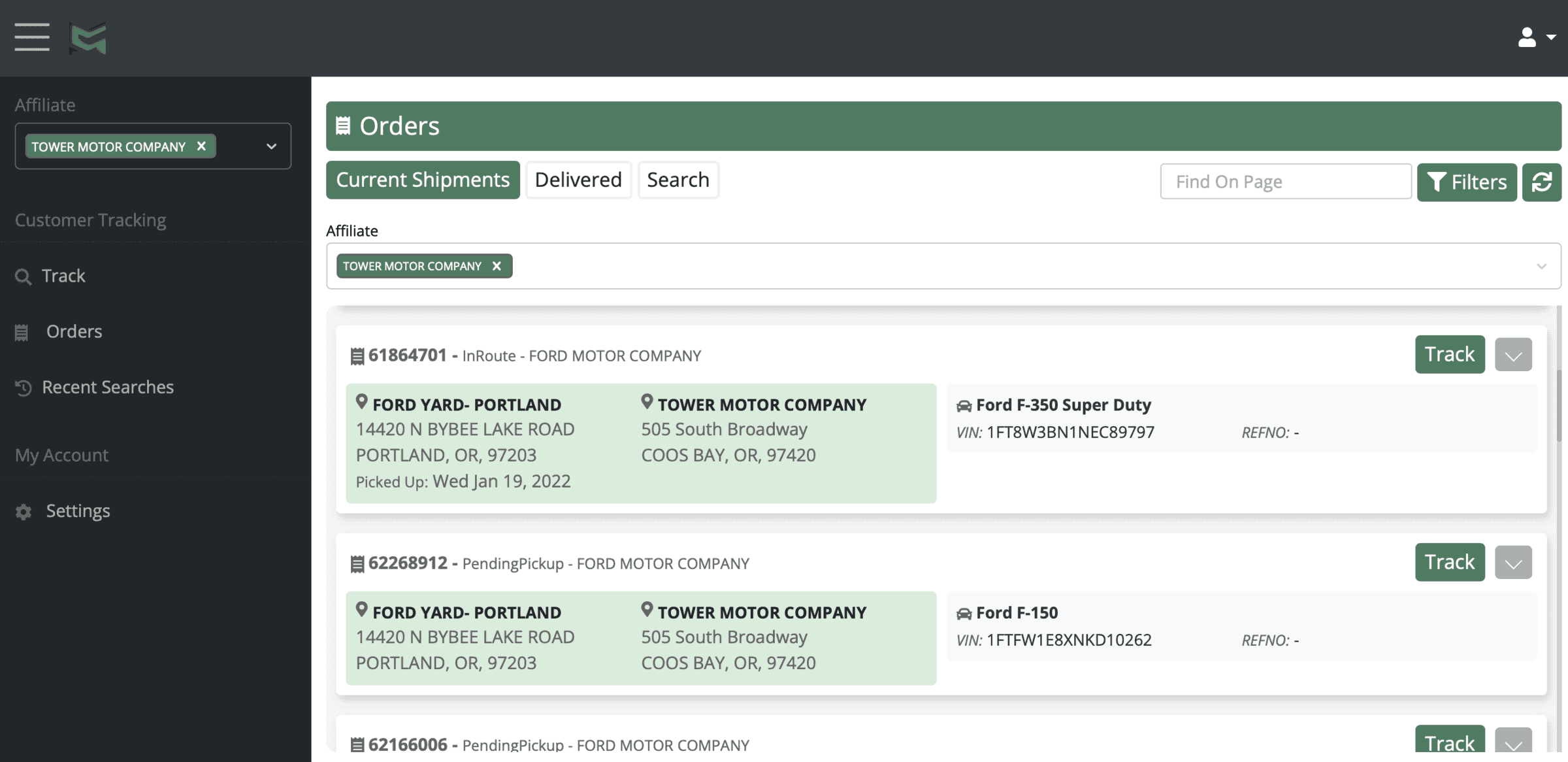Click the refresh orders icon button

pyautogui.click(x=1541, y=182)
